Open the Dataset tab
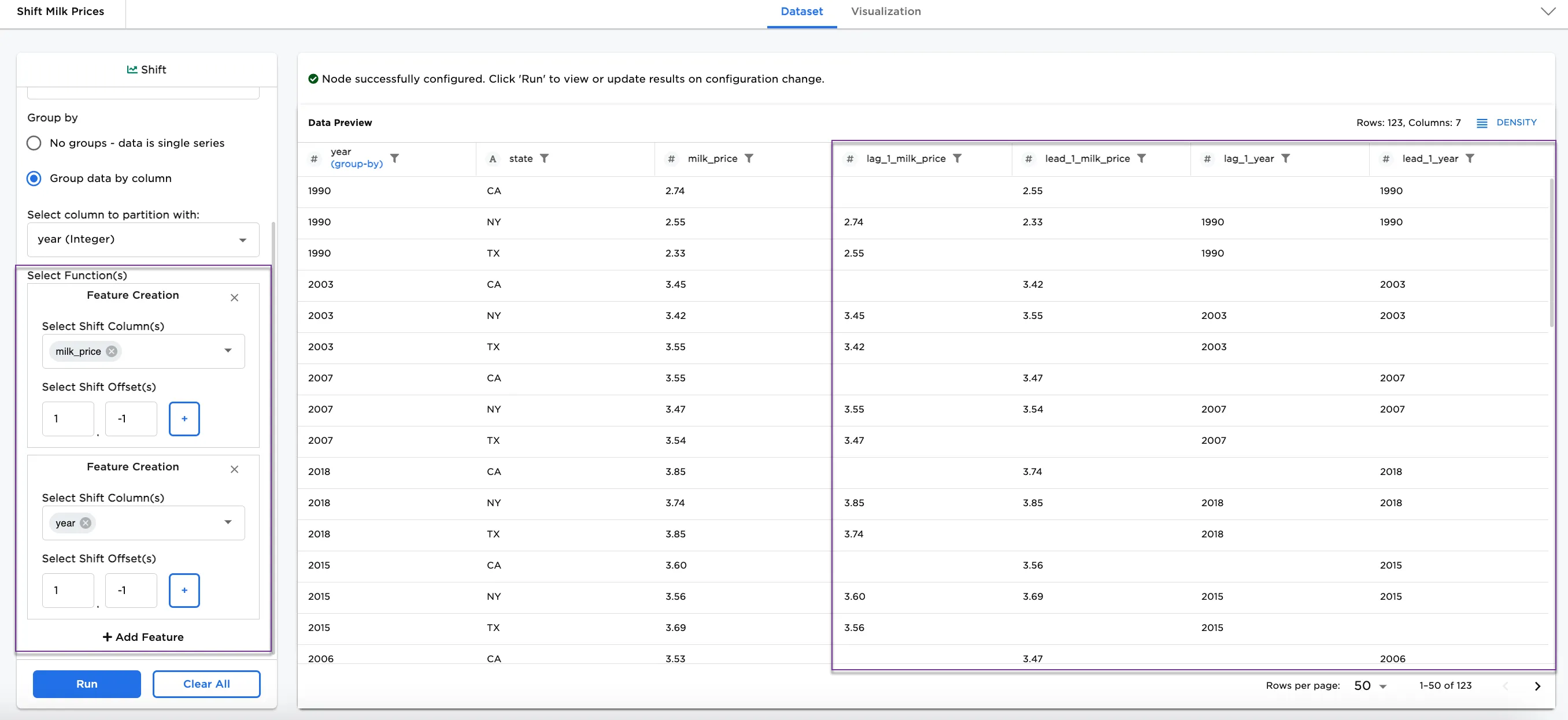Viewport: 1568px width, 720px height. coord(801,12)
